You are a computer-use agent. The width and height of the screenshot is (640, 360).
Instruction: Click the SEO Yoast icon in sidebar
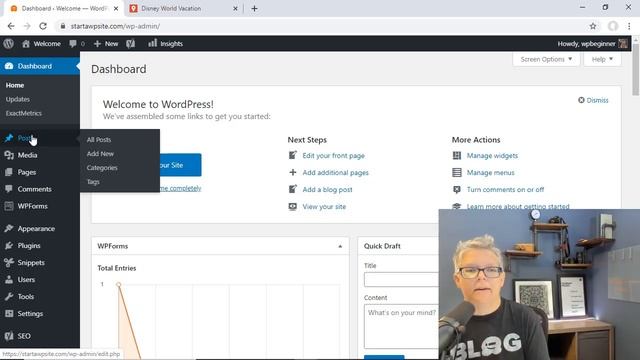point(9,336)
